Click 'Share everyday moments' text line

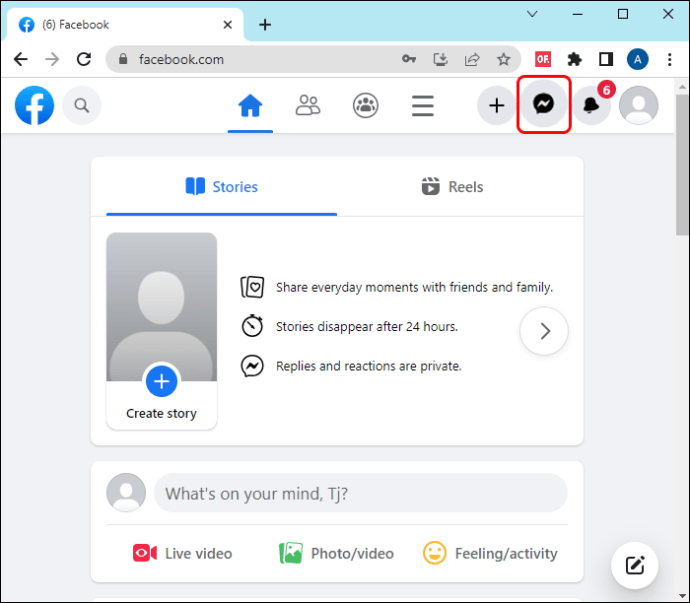click(414, 287)
